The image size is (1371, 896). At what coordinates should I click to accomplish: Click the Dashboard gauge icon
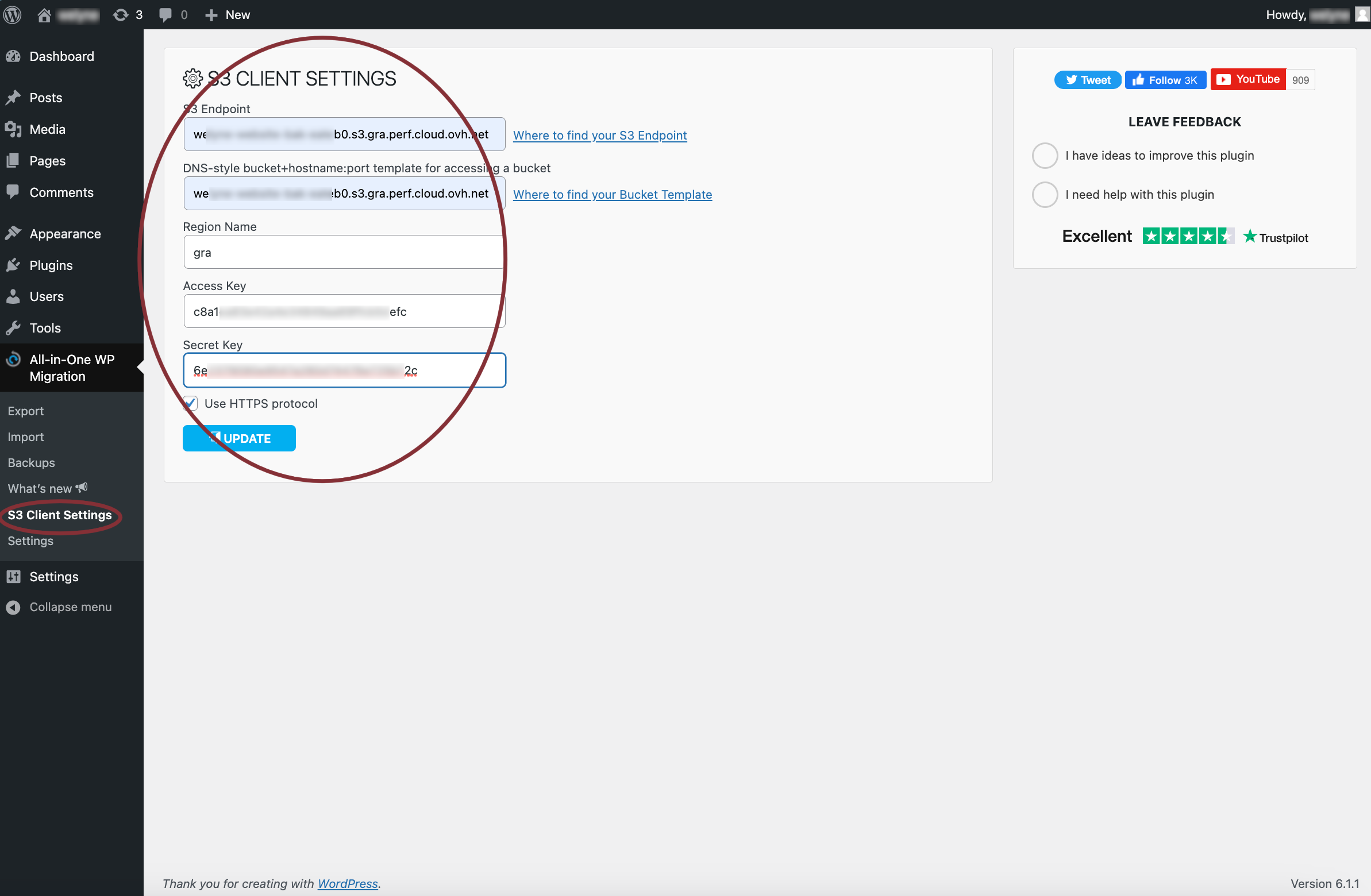point(13,56)
